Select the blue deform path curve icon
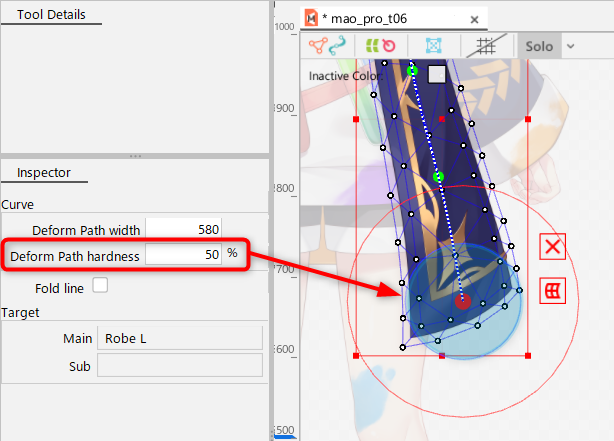Screen dimensions: 614x441 337,46
